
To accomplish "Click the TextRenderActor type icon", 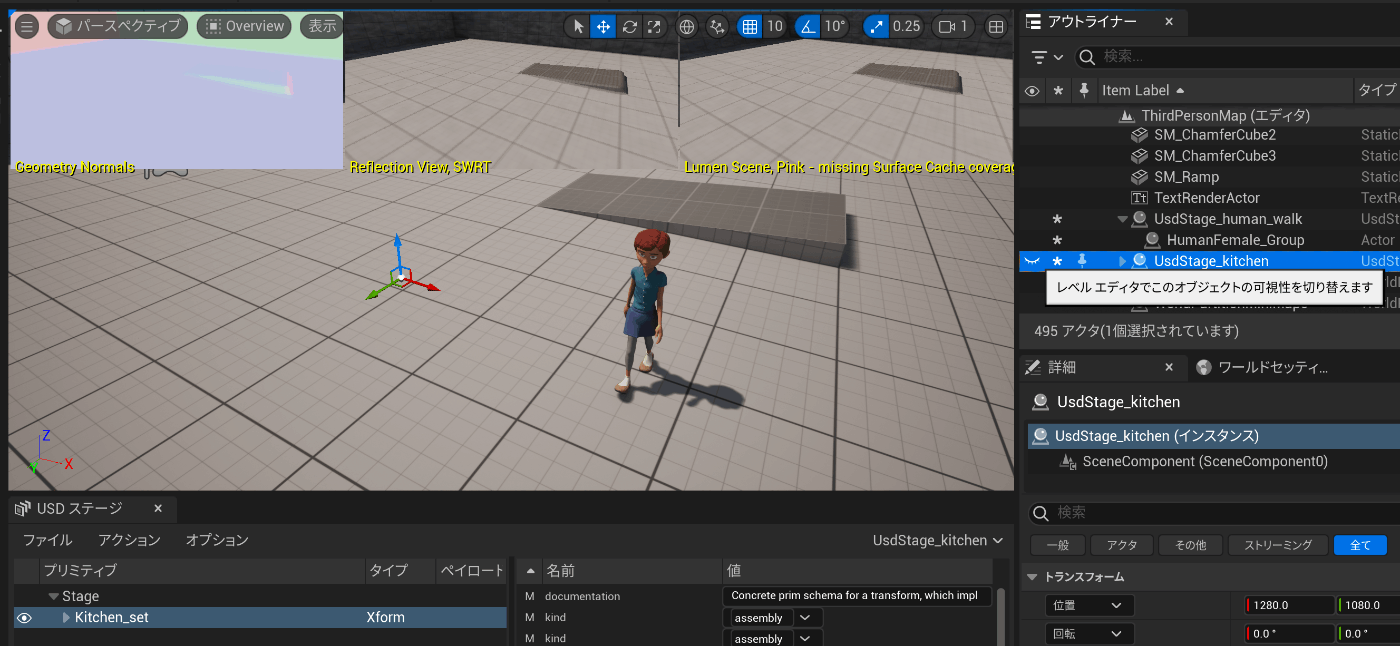I will click(1139, 198).
